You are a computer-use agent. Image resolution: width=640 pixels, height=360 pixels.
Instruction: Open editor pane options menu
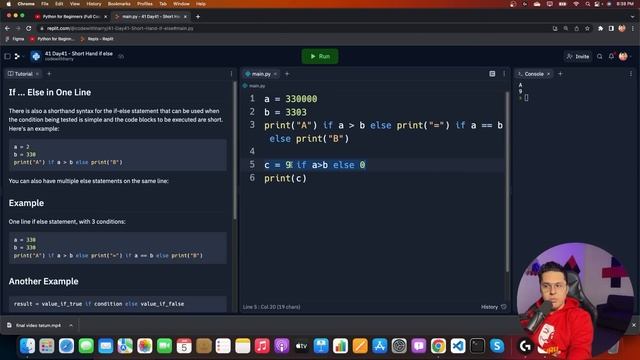(504, 74)
